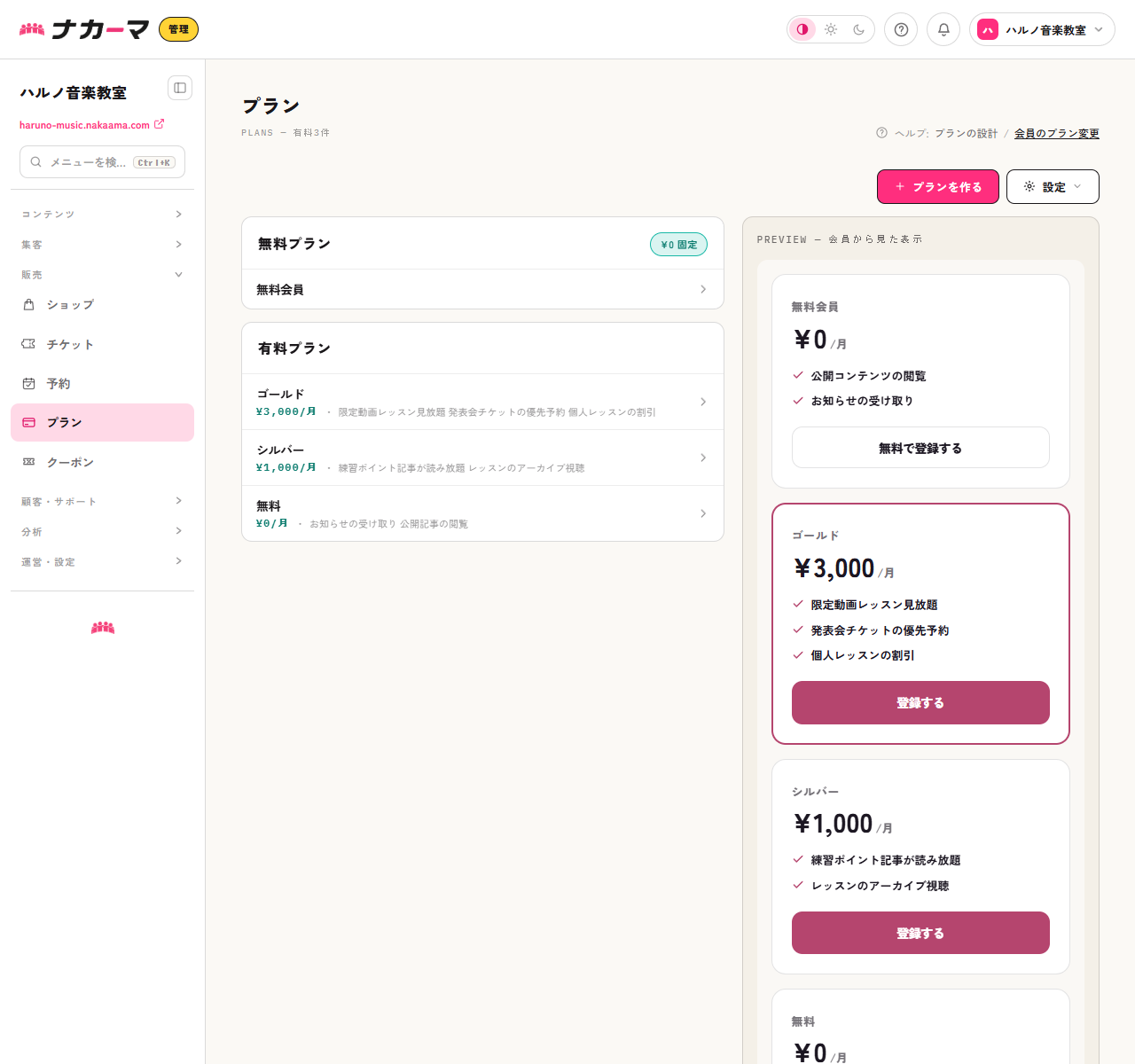Click 発表会チケットの優先予約 feature text

880,630
